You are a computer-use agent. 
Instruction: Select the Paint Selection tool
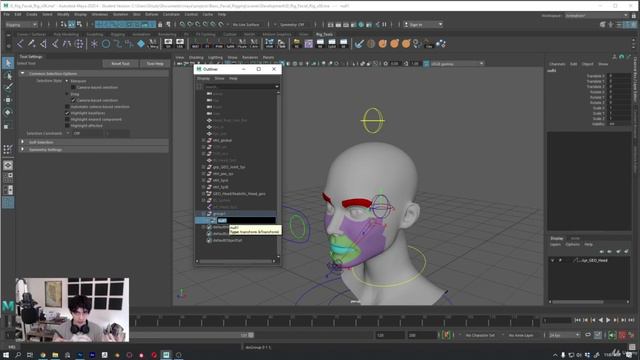[8, 87]
